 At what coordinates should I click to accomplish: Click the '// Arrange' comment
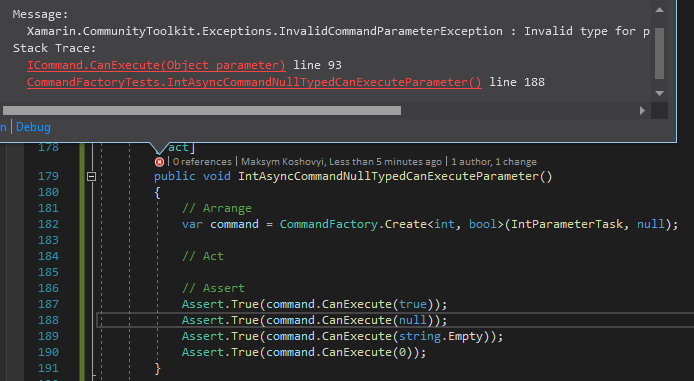(217, 208)
